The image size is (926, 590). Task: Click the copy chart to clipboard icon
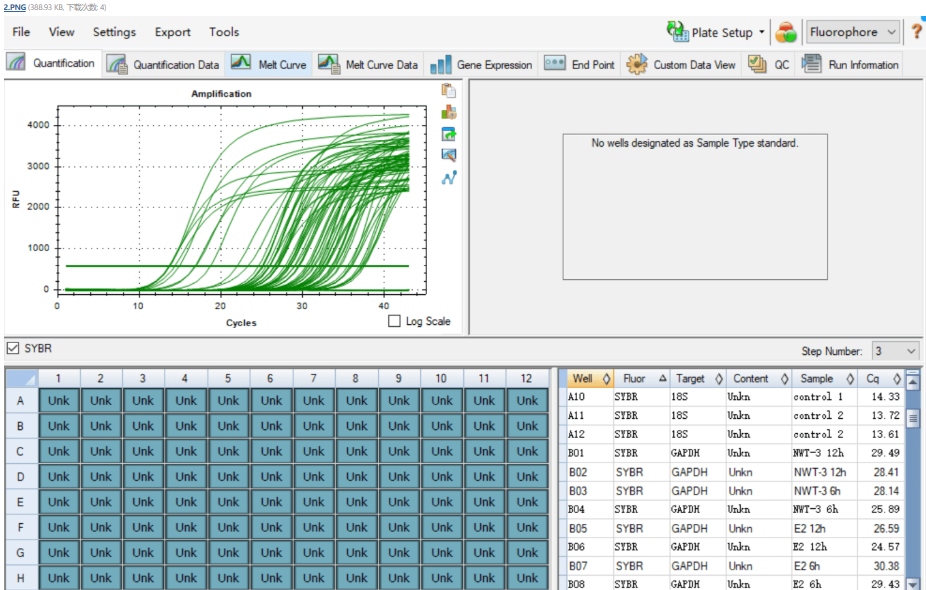click(x=449, y=90)
